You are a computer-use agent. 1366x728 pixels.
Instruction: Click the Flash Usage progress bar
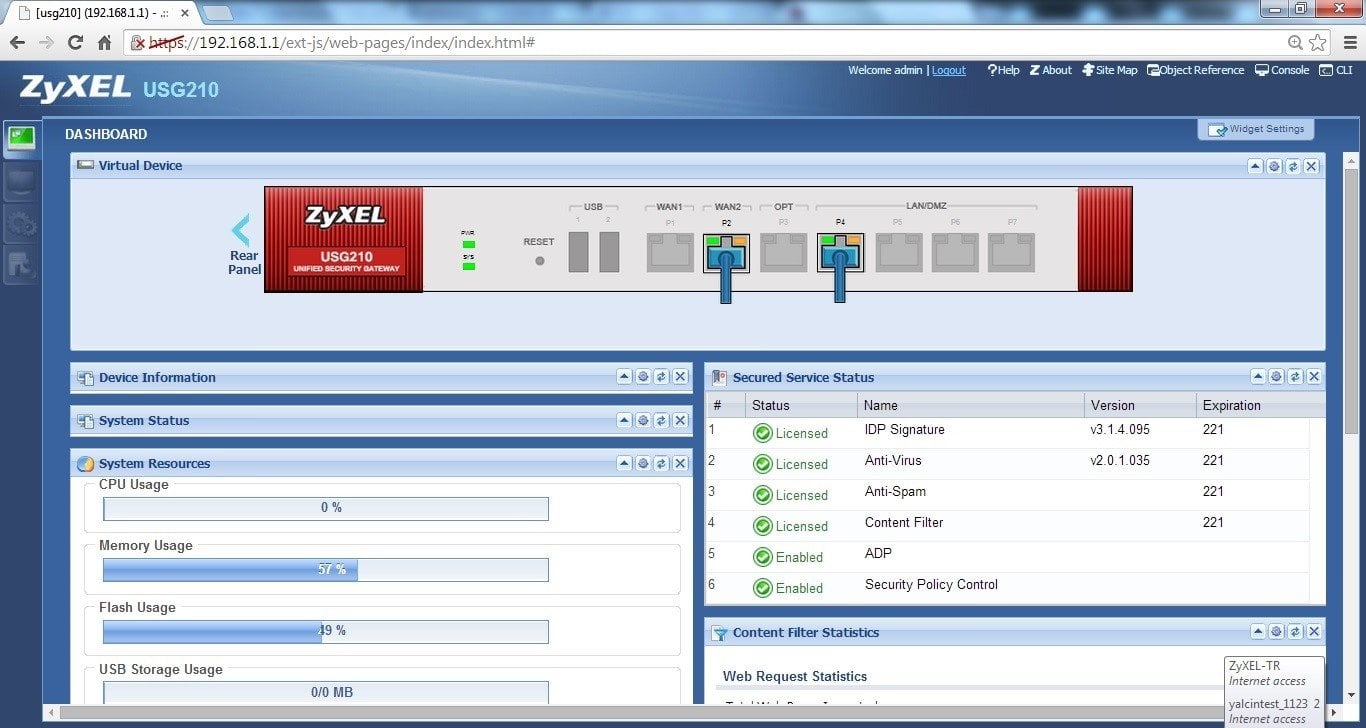pos(326,632)
